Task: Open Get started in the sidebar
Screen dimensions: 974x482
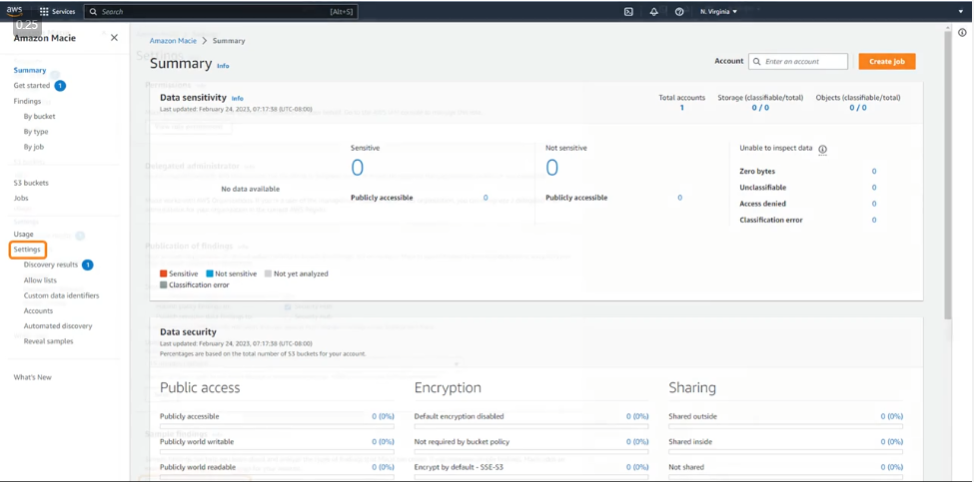Action: [32, 86]
